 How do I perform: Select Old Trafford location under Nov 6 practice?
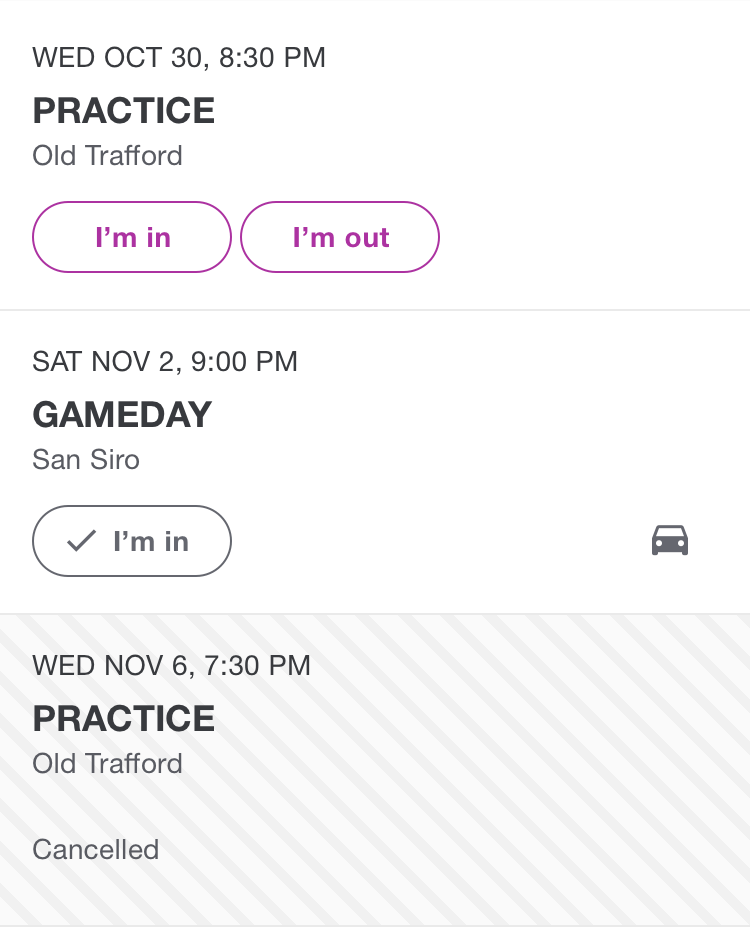tap(108, 764)
